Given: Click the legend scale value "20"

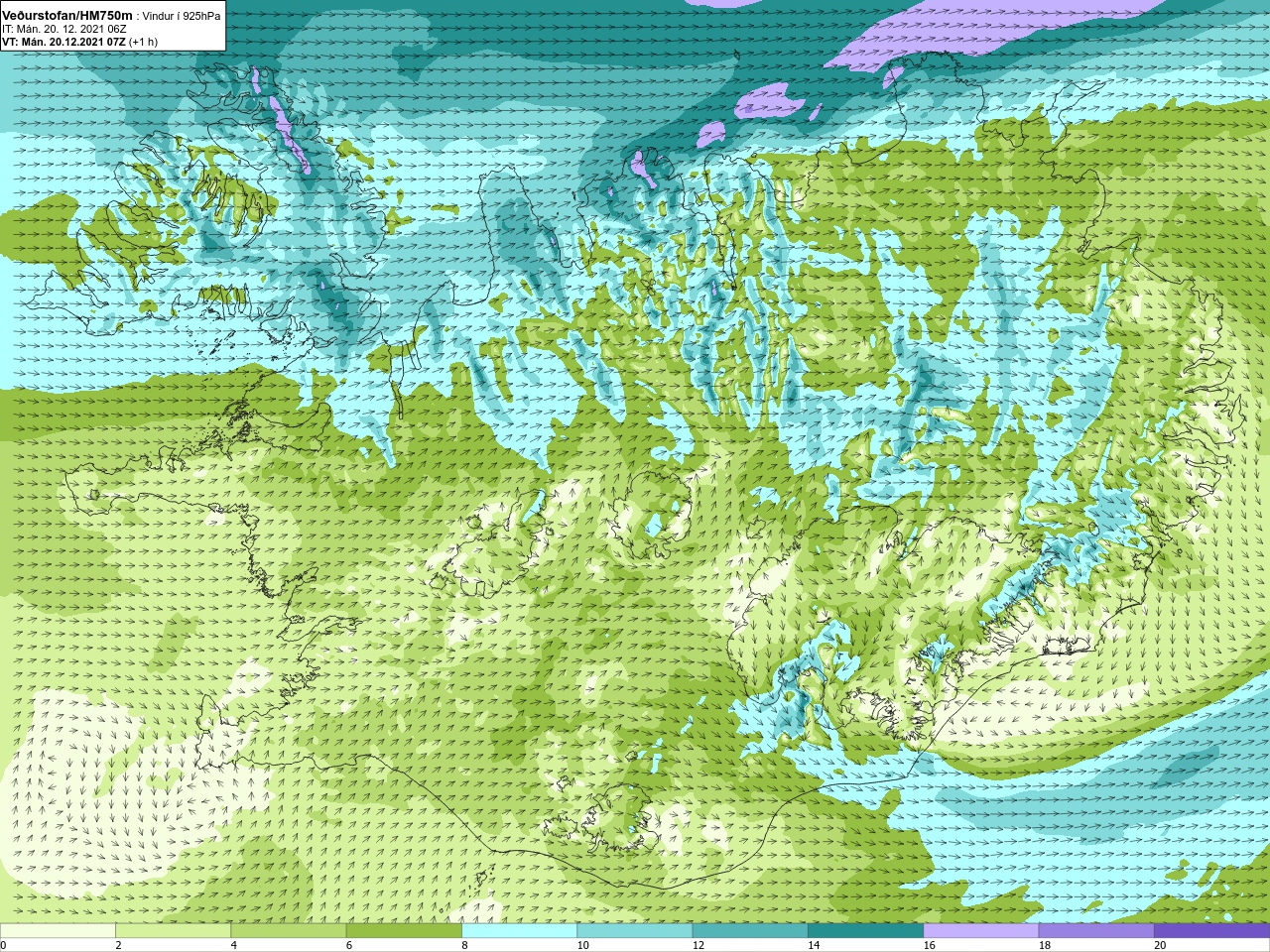Looking at the screenshot, I should 1160,945.
